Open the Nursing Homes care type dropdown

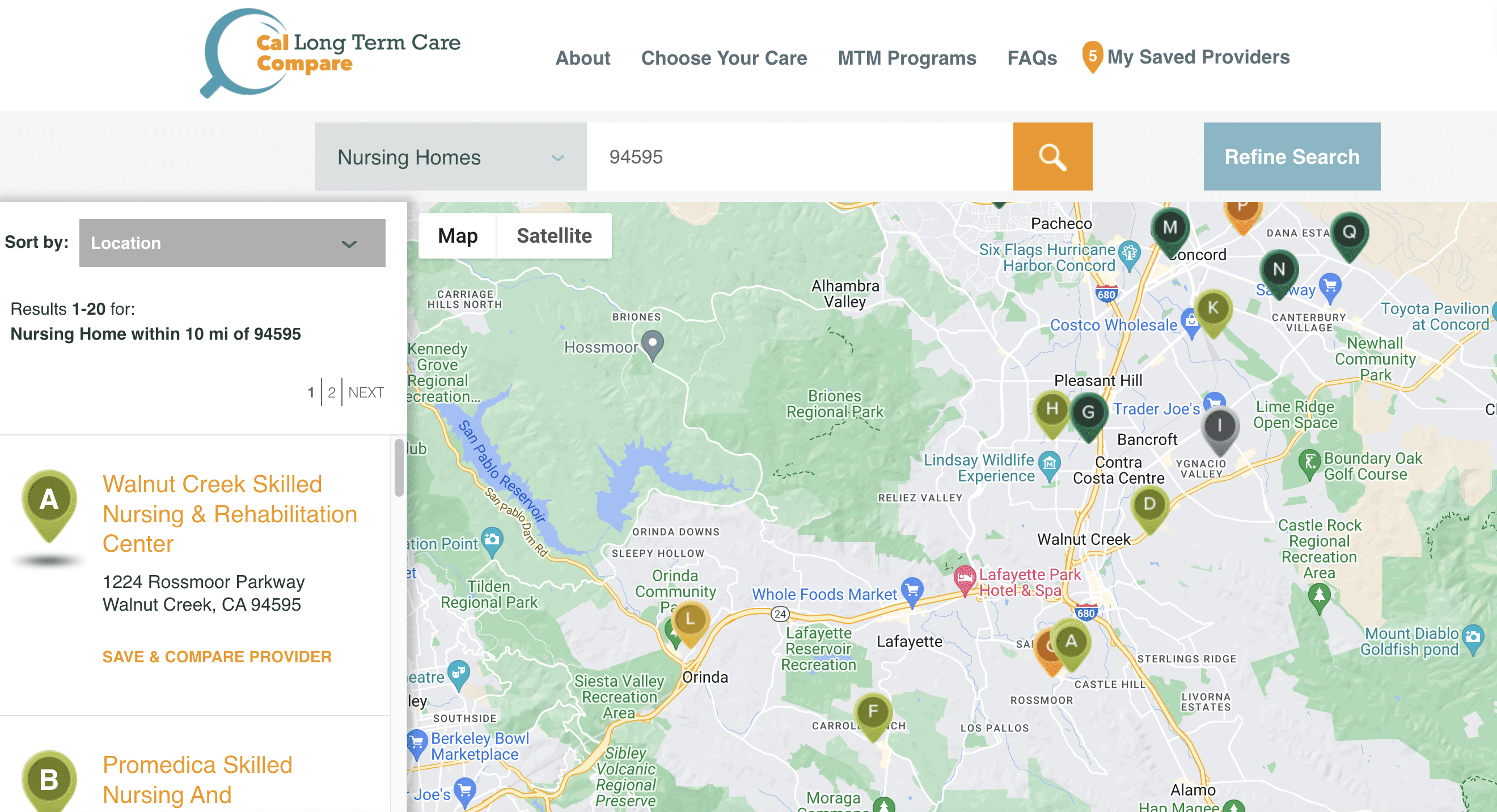[450, 157]
